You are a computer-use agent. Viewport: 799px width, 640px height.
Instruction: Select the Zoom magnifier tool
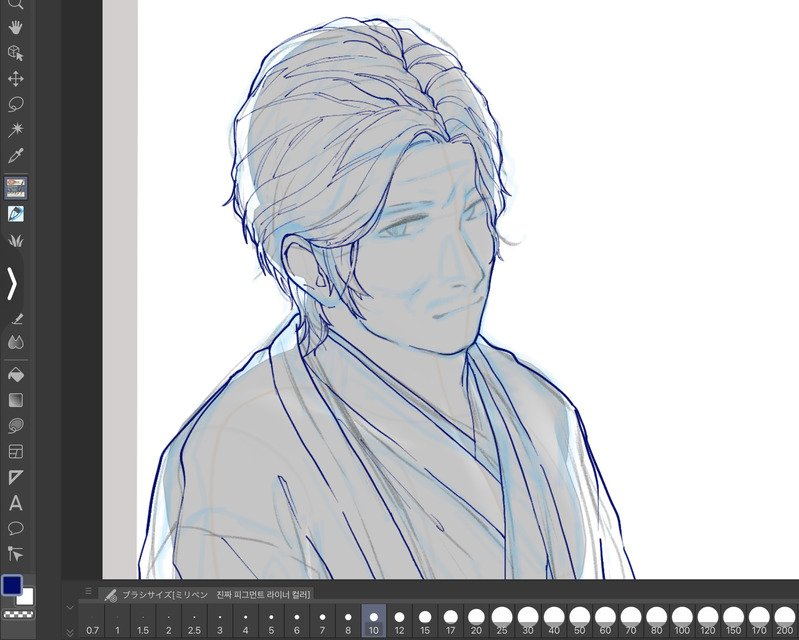[x=15, y=4]
